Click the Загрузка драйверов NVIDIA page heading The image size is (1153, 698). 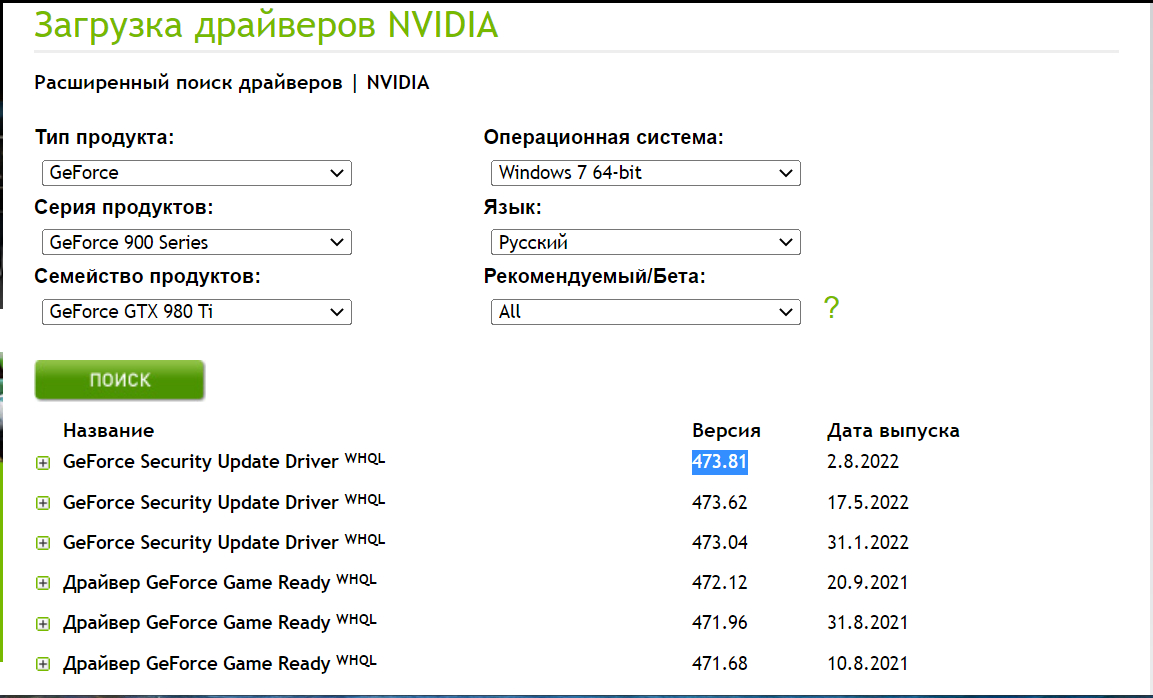266,25
